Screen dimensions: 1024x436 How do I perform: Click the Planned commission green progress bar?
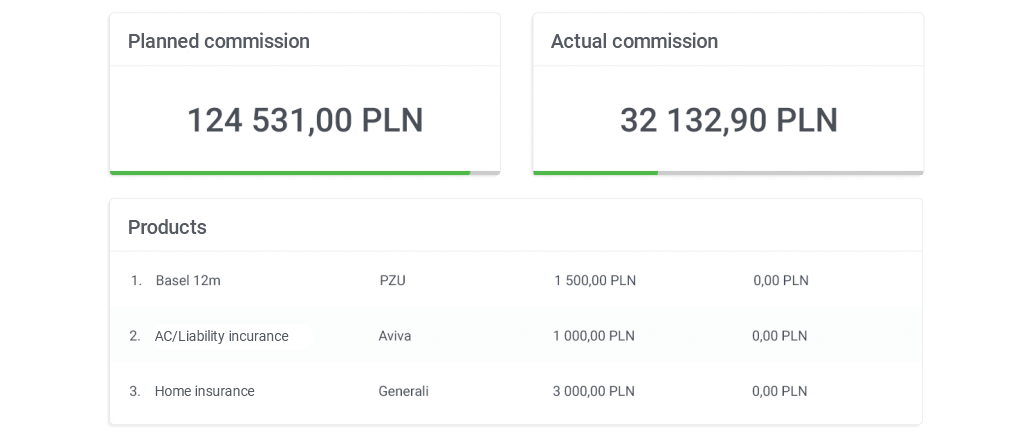coord(290,173)
